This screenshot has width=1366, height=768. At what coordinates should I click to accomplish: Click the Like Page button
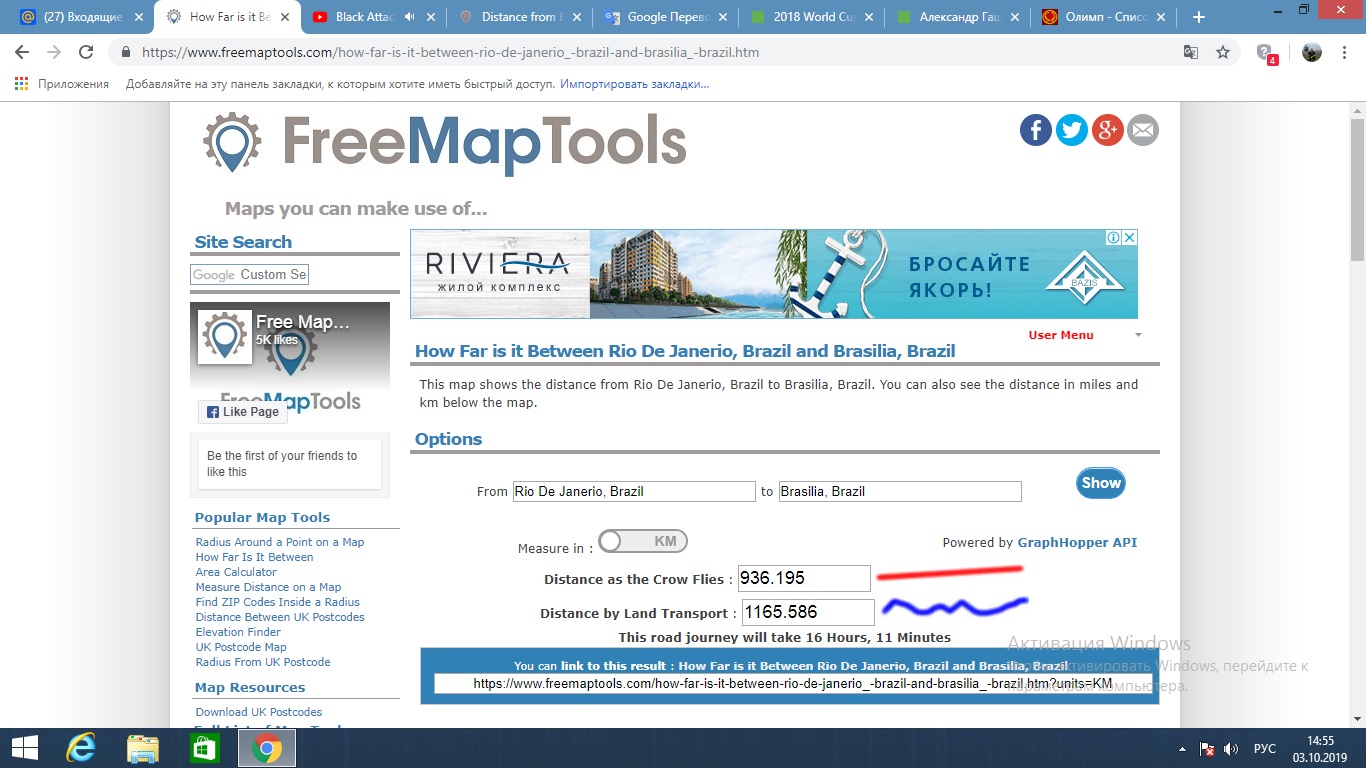[241, 412]
